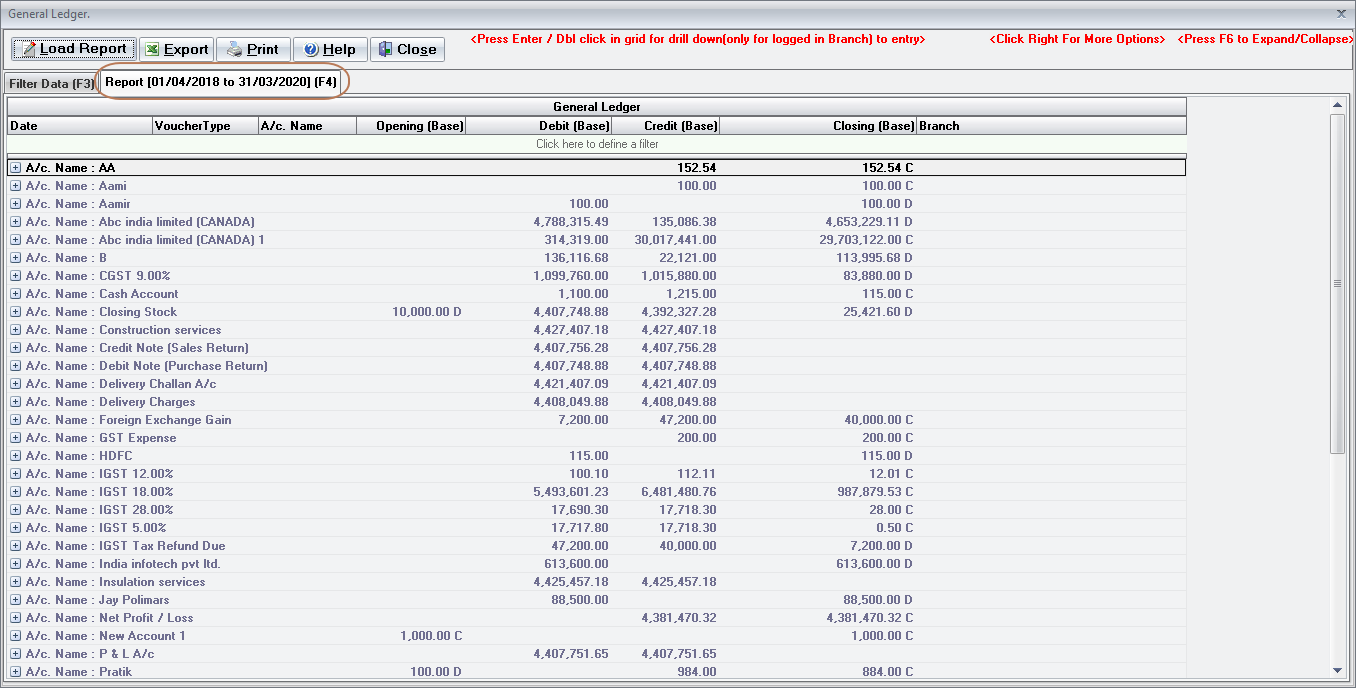
Task: Click closing balance 29,703,122.00 C
Action: pyautogui.click(x=866, y=240)
